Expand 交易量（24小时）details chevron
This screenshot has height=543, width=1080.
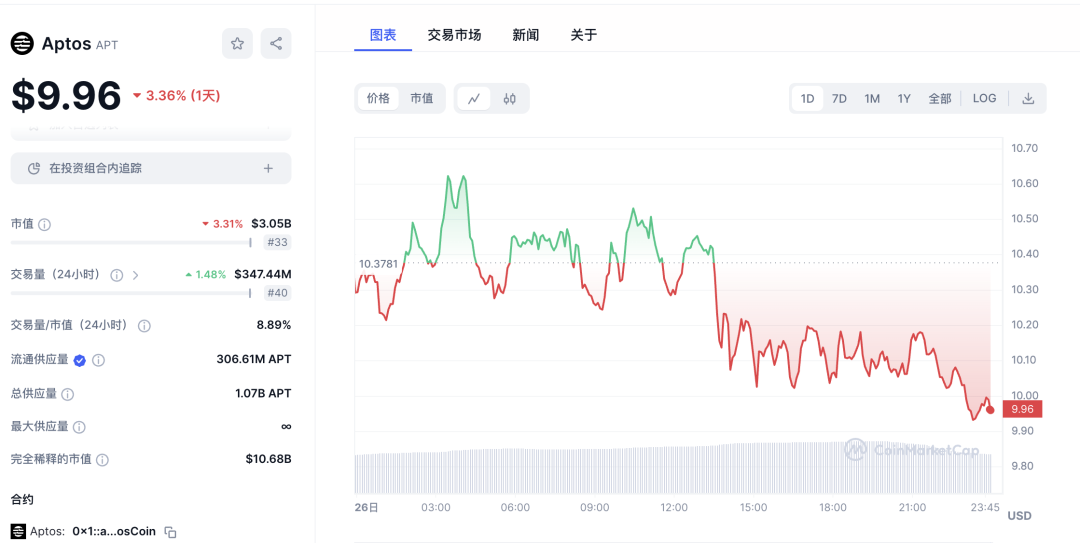[x=135, y=275]
